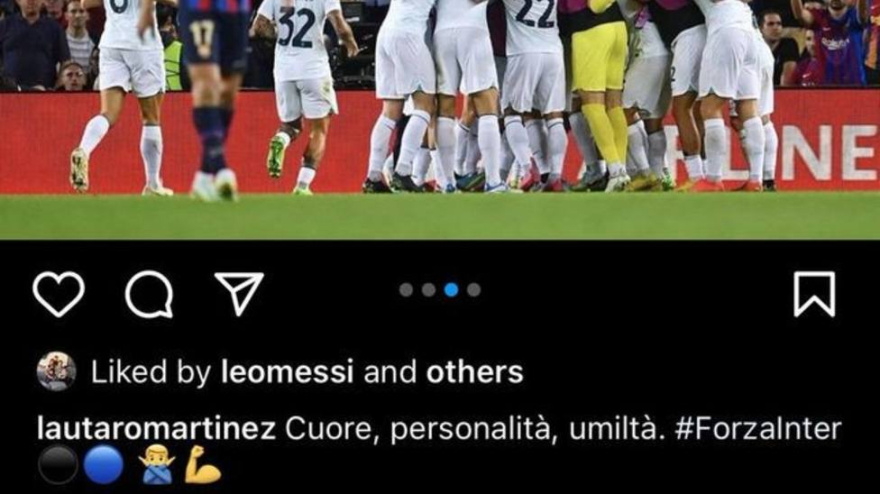
Task: Open the lautaromartinez profile from caption
Action: (x=156, y=429)
